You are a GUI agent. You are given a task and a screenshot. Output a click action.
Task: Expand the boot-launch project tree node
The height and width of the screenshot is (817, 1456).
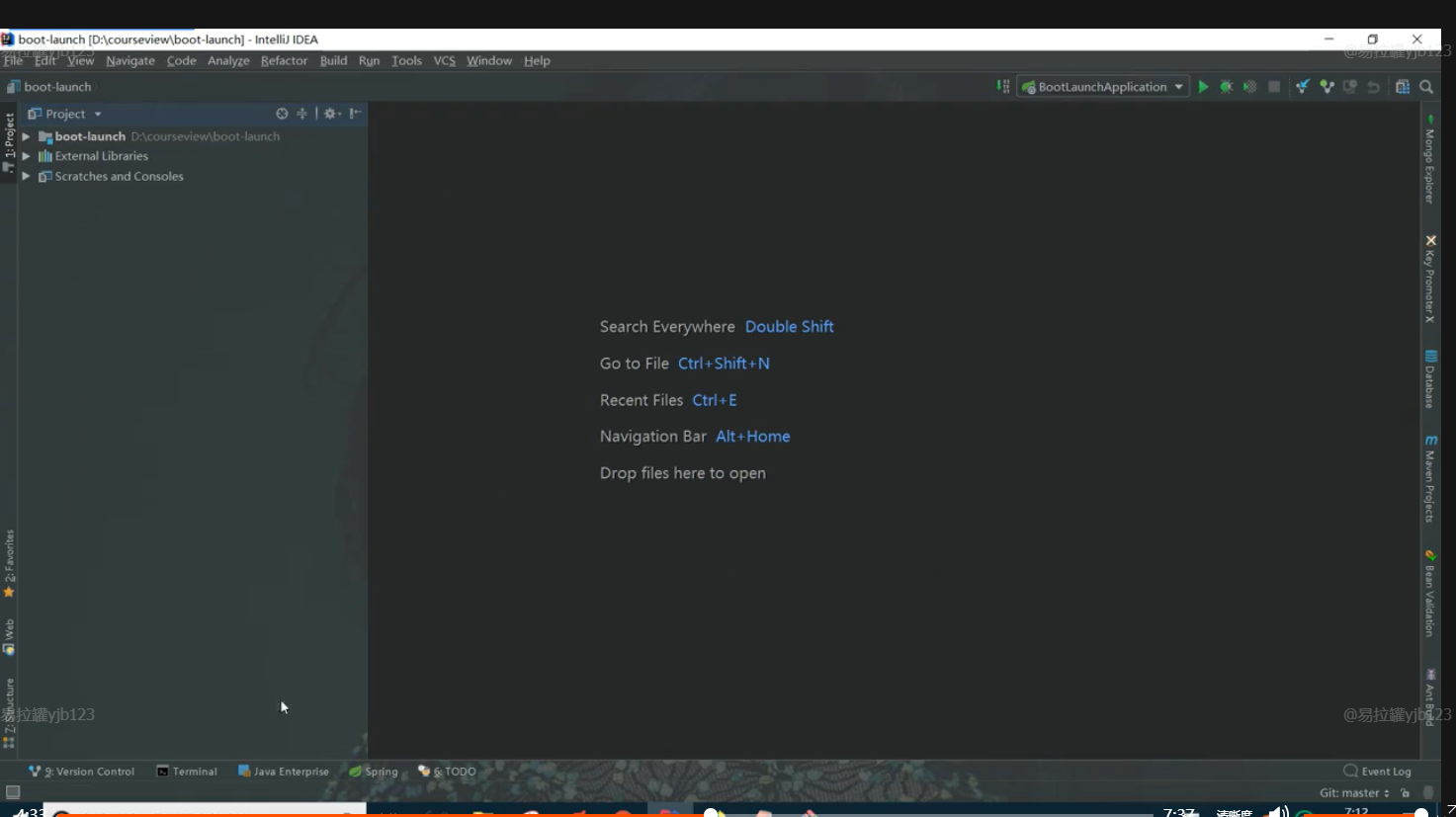click(x=27, y=136)
